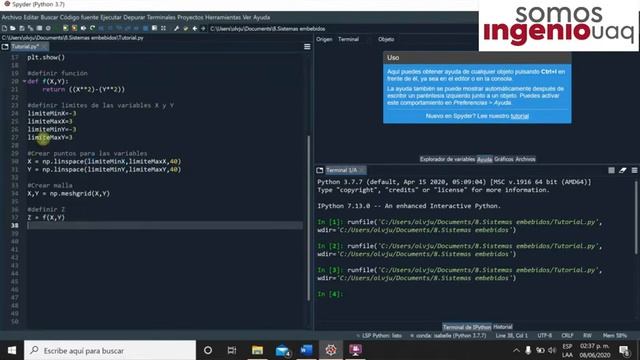Click CRLF line ending status entry
The height and width of the screenshot is (360, 640).
(x=567, y=336)
